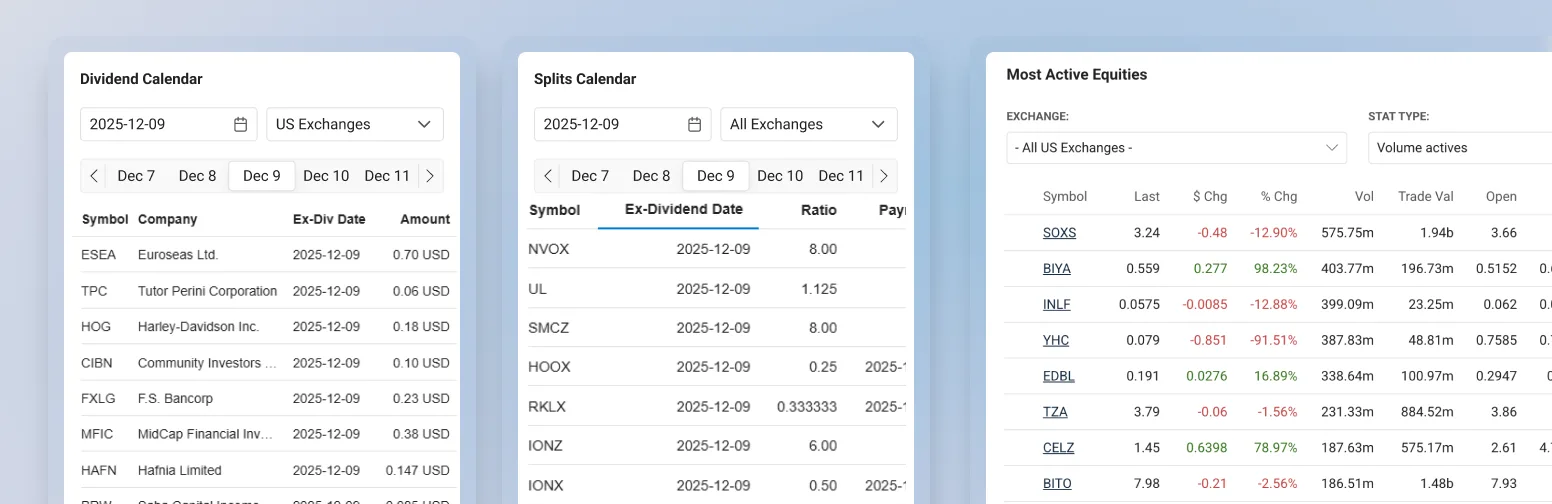Select Dec 7 in Splits Calendar
This screenshot has height=504, width=1552.
point(590,176)
